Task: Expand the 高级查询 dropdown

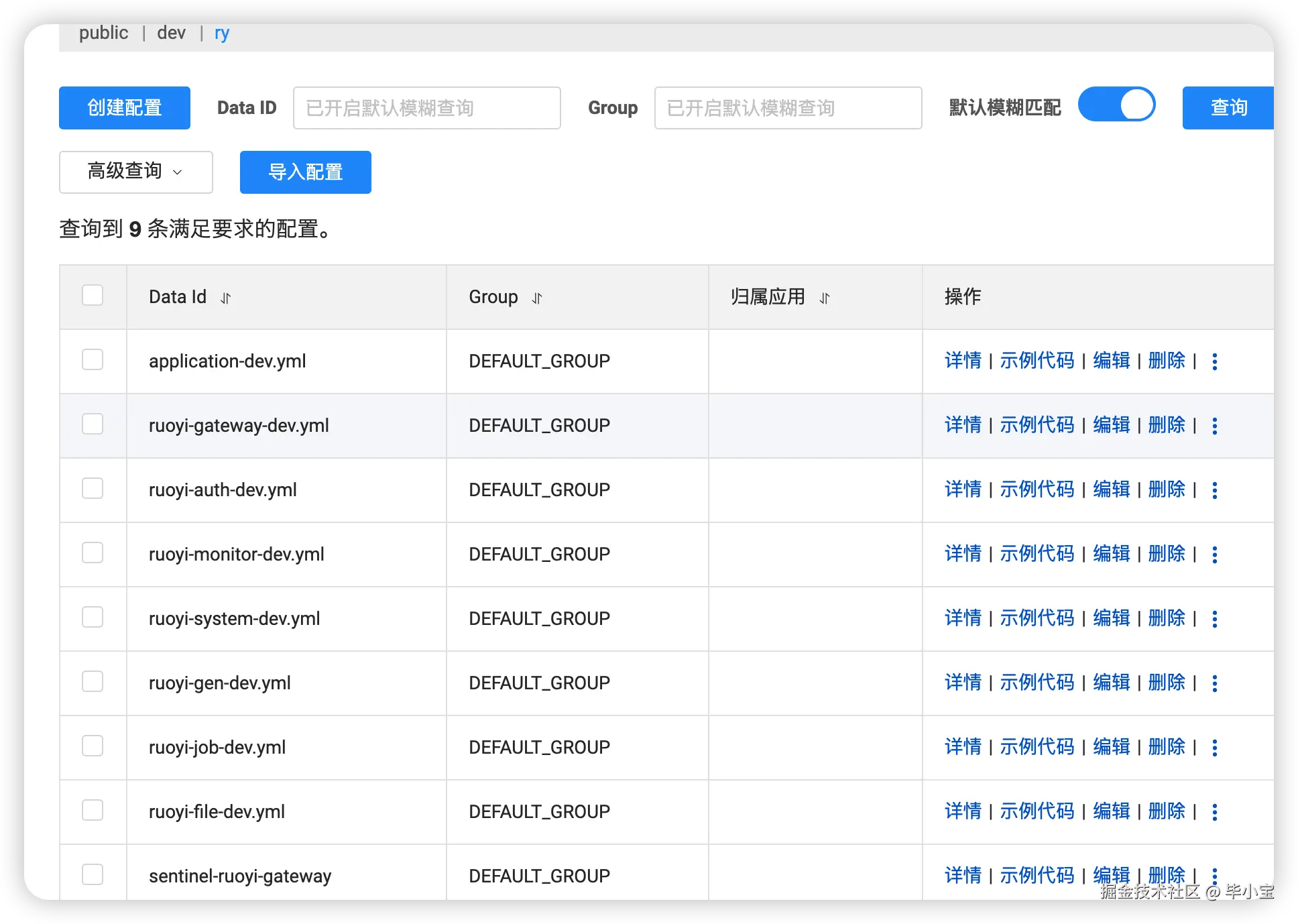Action: pos(135,172)
